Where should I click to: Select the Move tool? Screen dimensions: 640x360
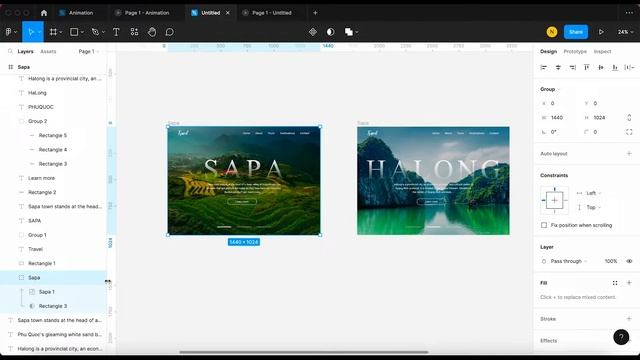pyautogui.click(x=30, y=32)
